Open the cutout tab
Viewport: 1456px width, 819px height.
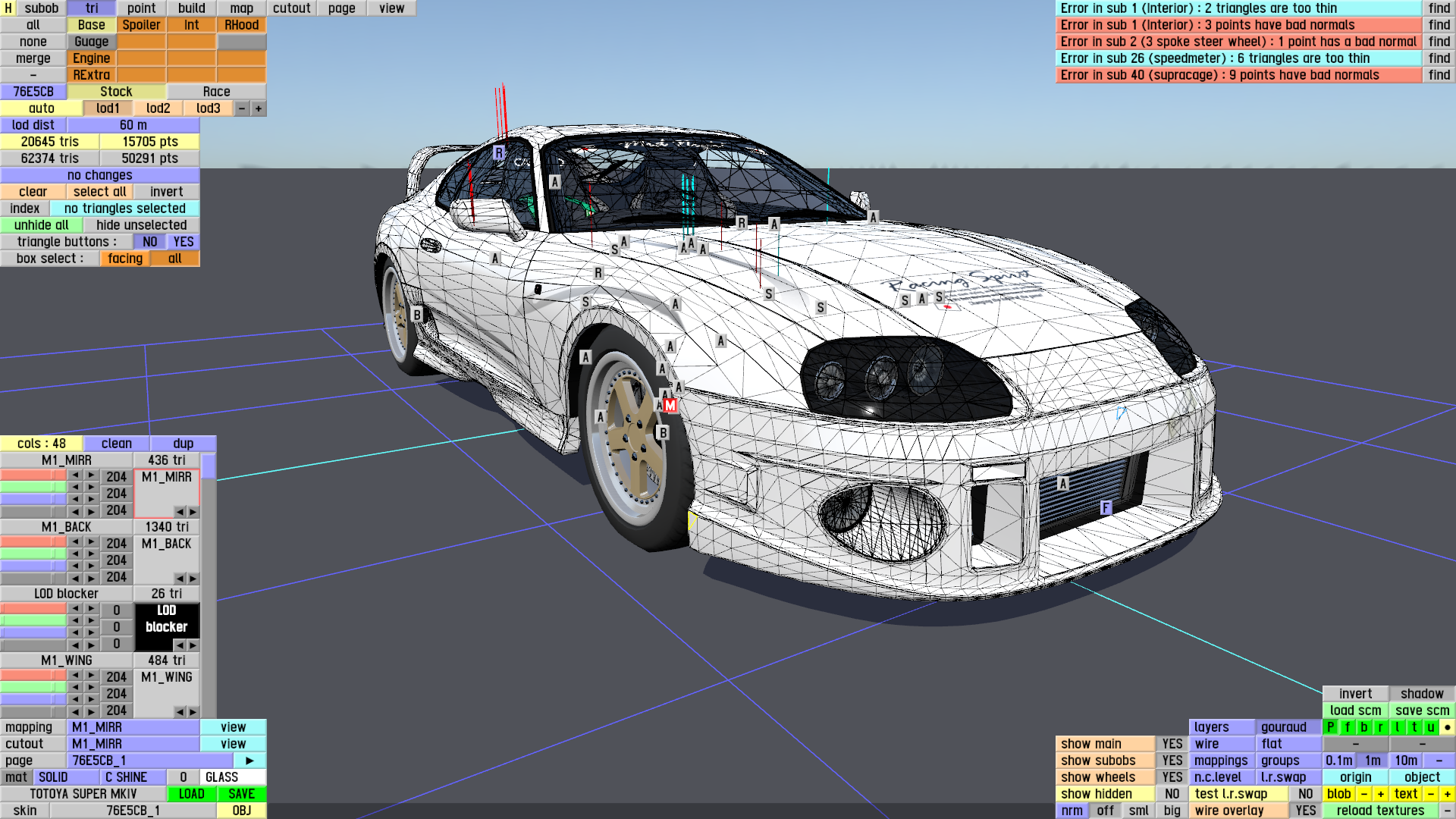(x=291, y=8)
